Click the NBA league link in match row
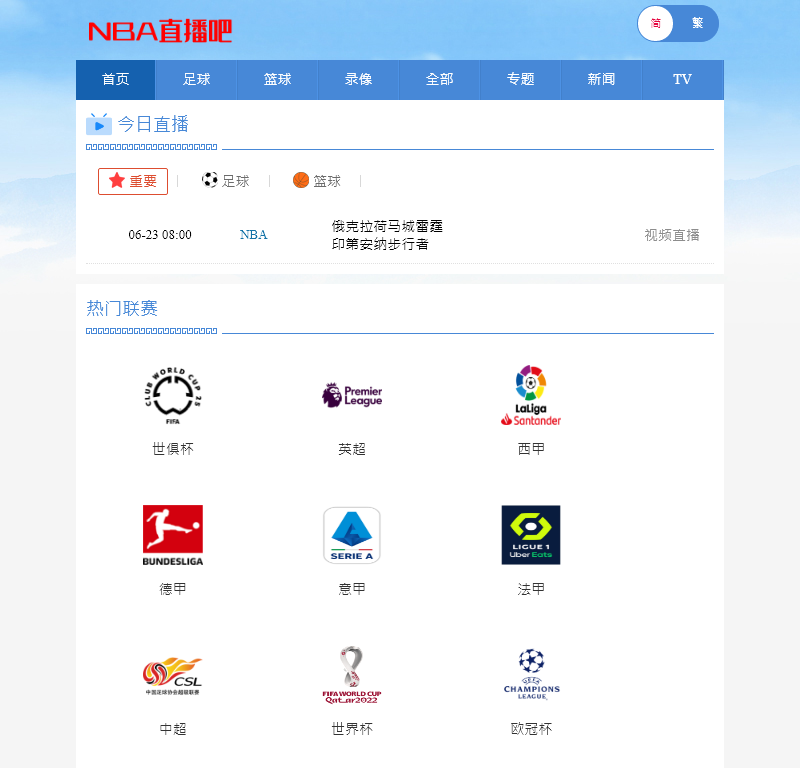This screenshot has width=800, height=768. pos(254,235)
